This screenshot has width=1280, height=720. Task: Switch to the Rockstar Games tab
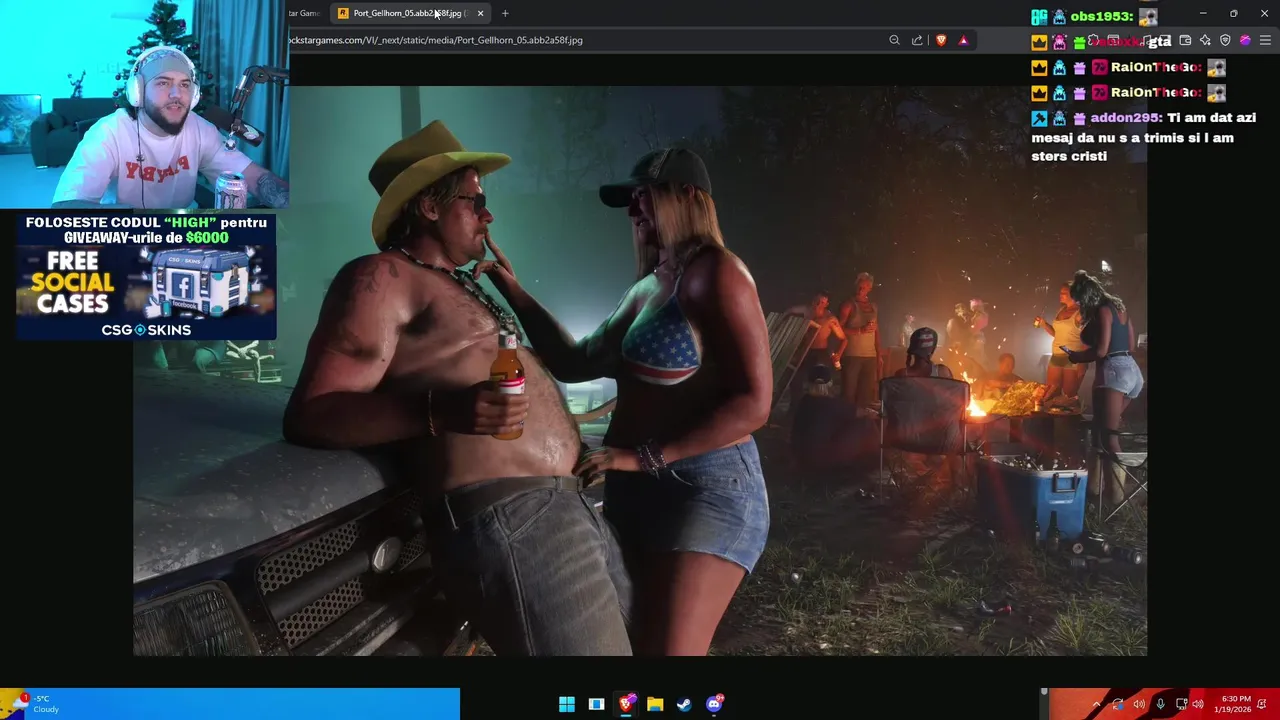click(x=304, y=13)
